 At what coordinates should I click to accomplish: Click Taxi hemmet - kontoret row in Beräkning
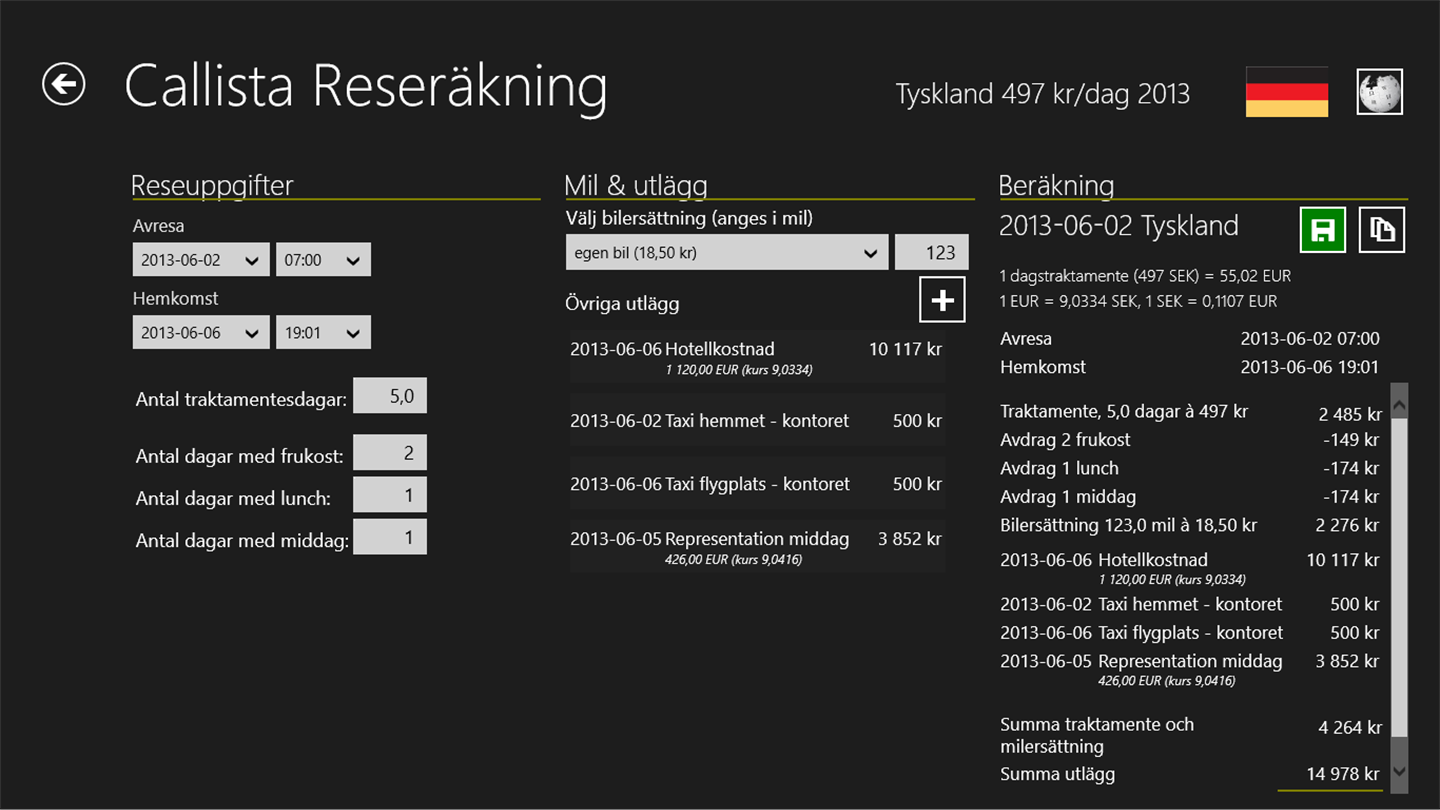1190,604
